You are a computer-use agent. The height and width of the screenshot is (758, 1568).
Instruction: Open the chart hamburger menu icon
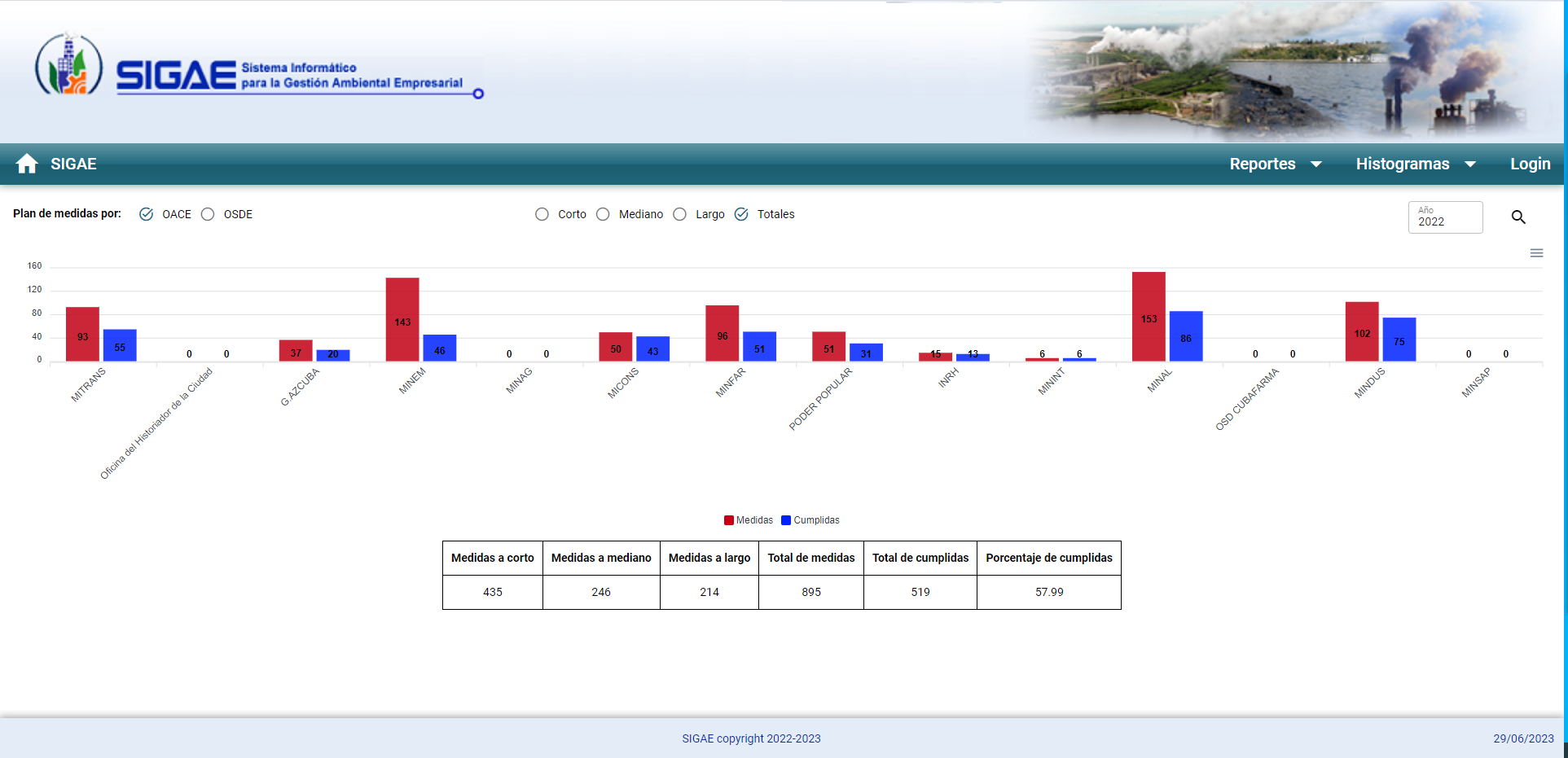[1536, 253]
